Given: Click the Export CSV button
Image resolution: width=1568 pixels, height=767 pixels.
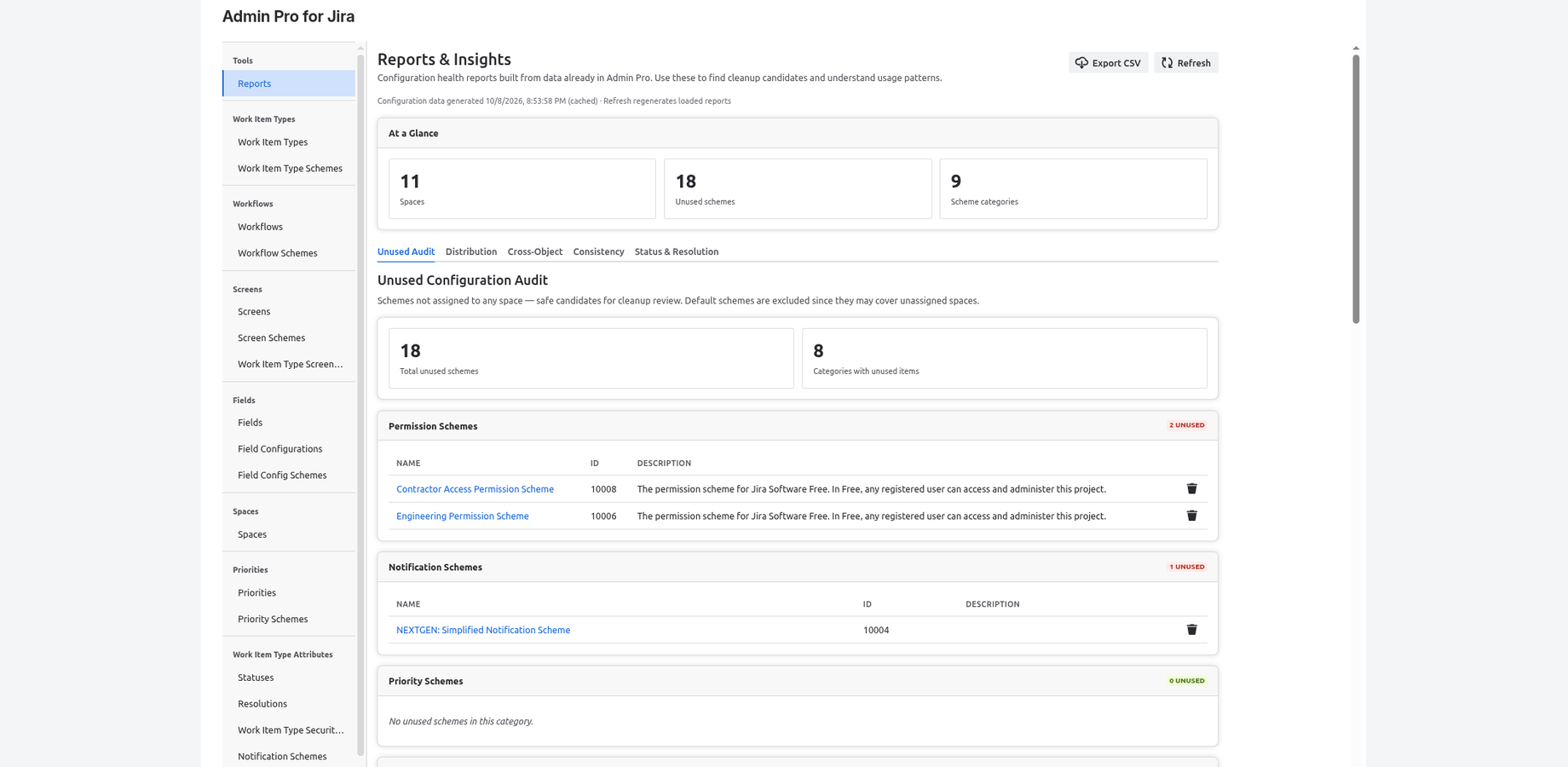Looking at the screenshot, I should [1108, 63].
